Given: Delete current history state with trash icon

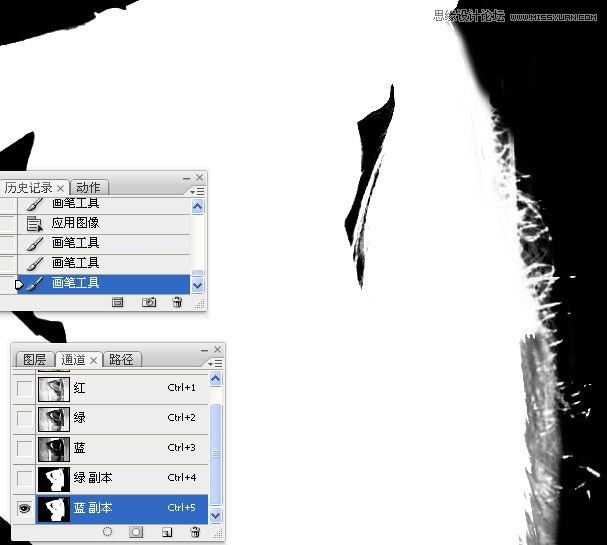Looking at the screenshot, I should (x=177, y=301).
